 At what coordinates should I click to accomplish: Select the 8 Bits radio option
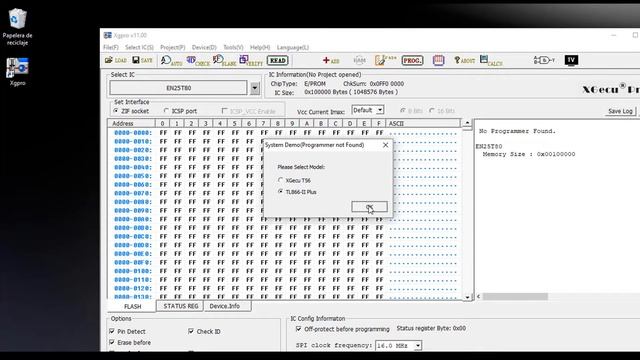click(x=411, y=111)
